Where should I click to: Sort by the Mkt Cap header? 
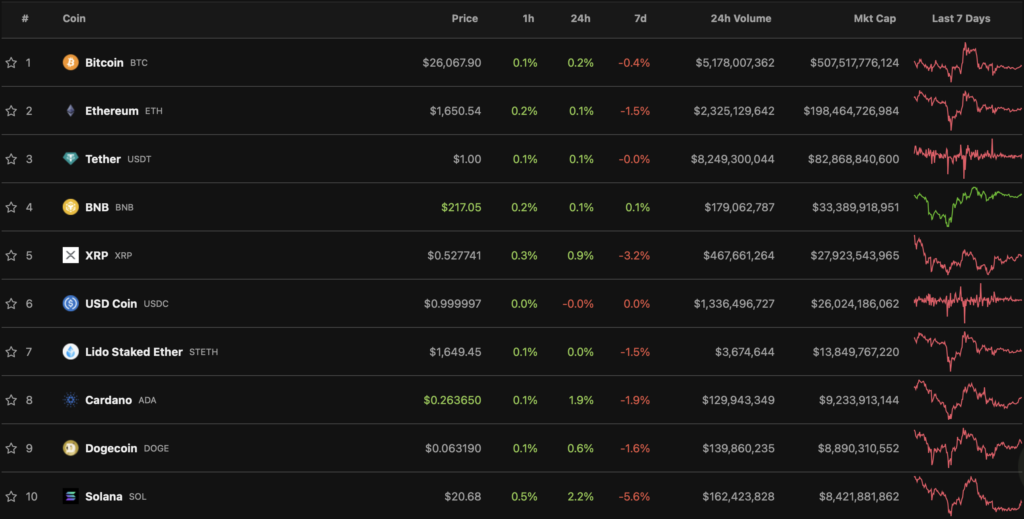[x=874, y=18]
